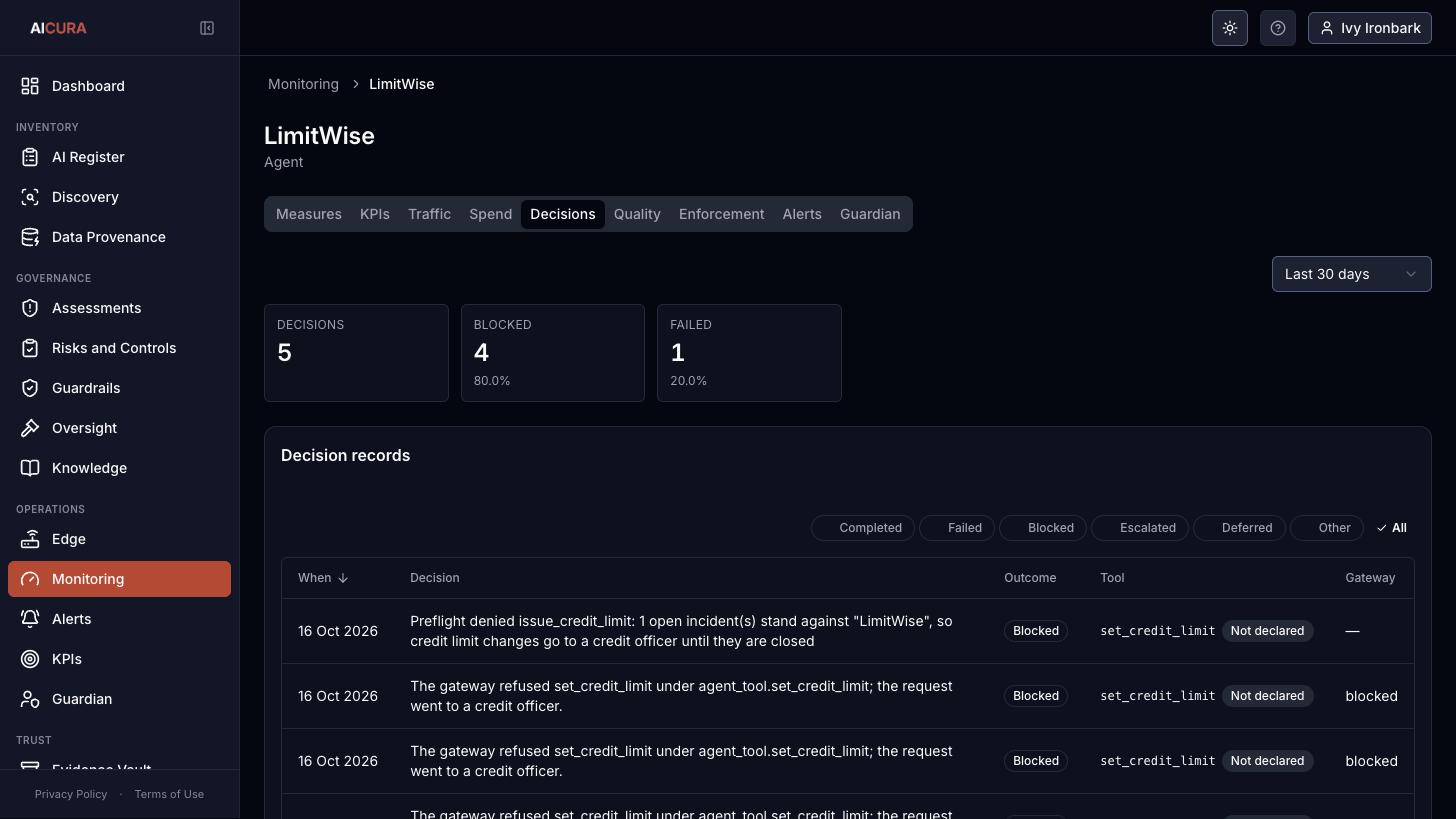Click the Discovery scan icon
1456x819 pixels.
point(30,197)
